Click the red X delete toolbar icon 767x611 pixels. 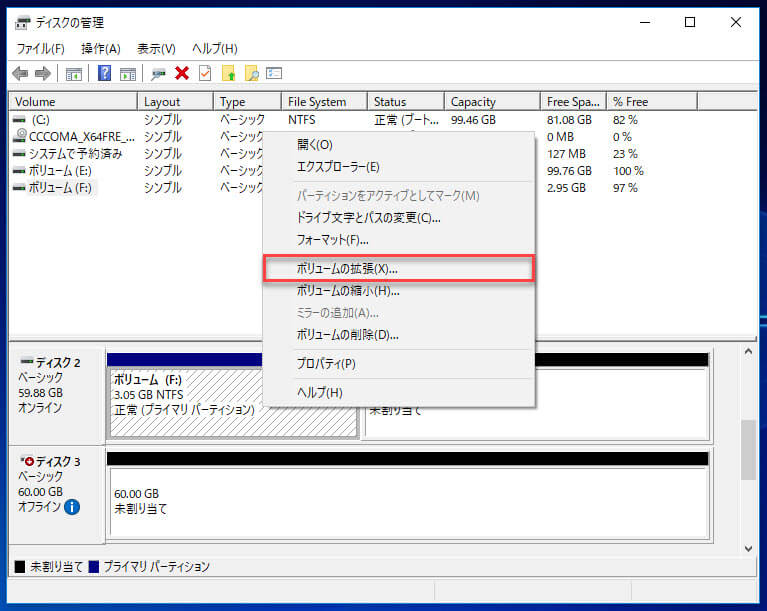point(182,73)
